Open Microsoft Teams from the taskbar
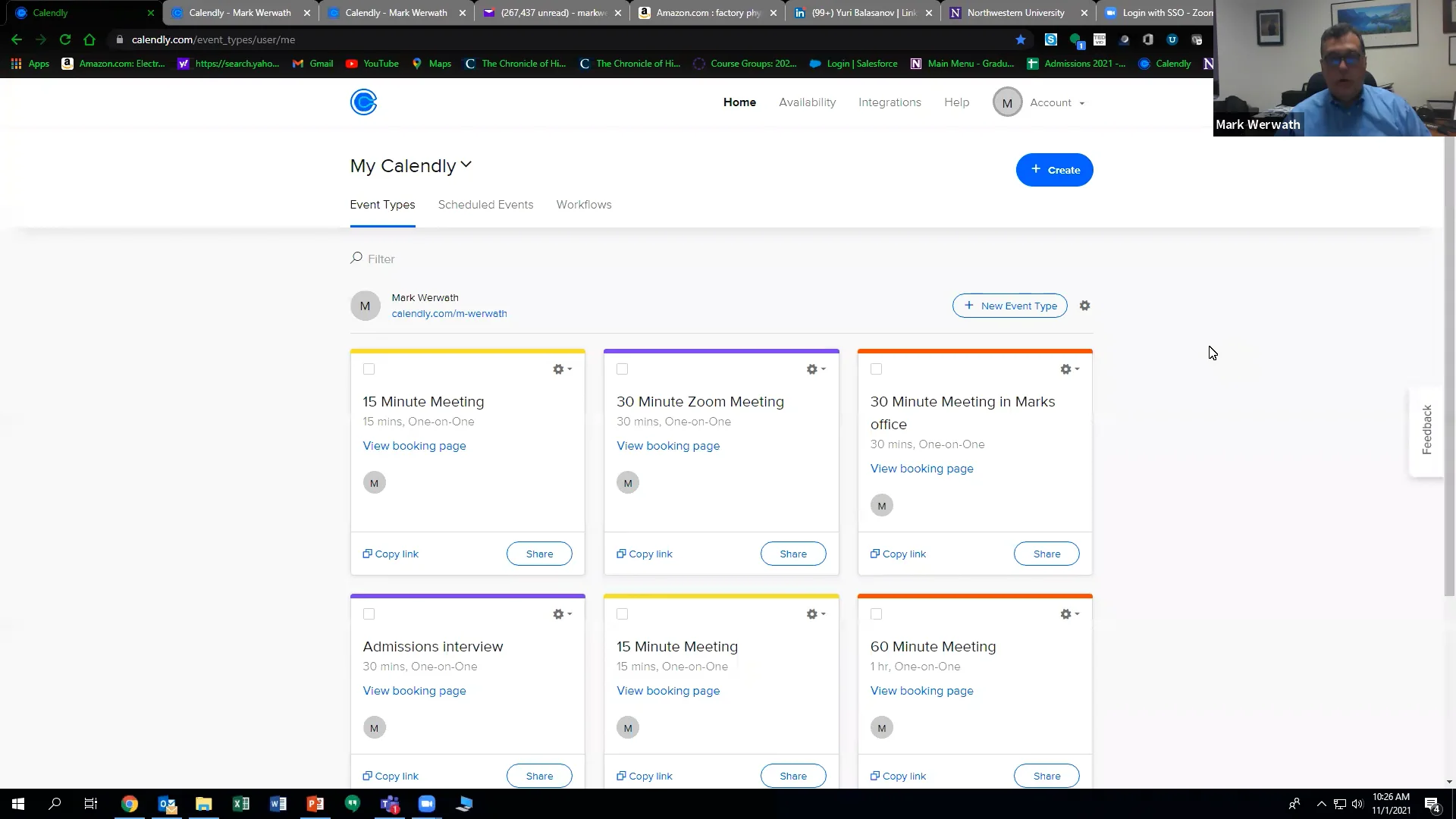Image resolution: width=1456 pixels, height=819 pixels. [390, 804]
